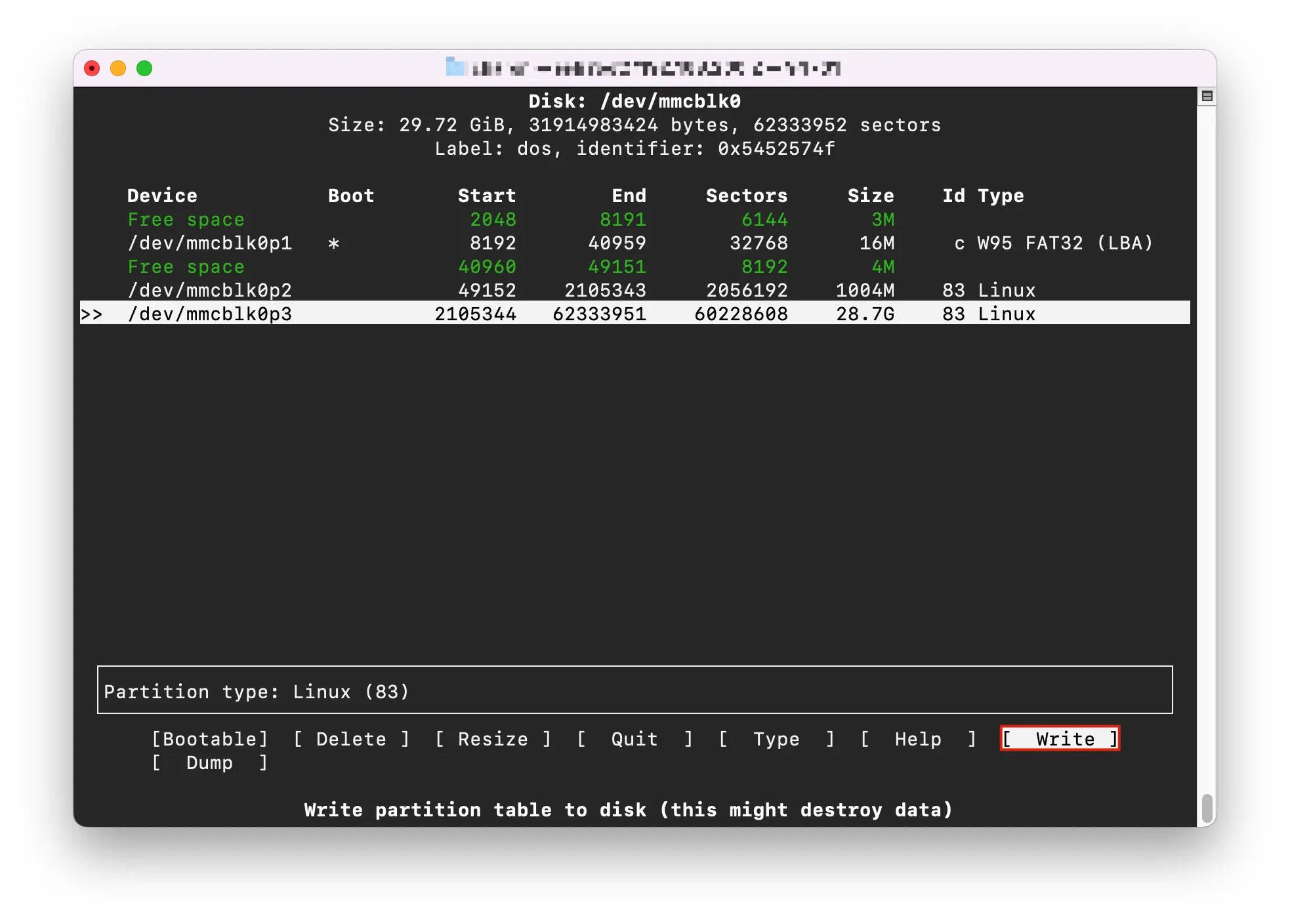Click the Device column header
Viewport: 1290px width, 924px height.
click(162, 196)
